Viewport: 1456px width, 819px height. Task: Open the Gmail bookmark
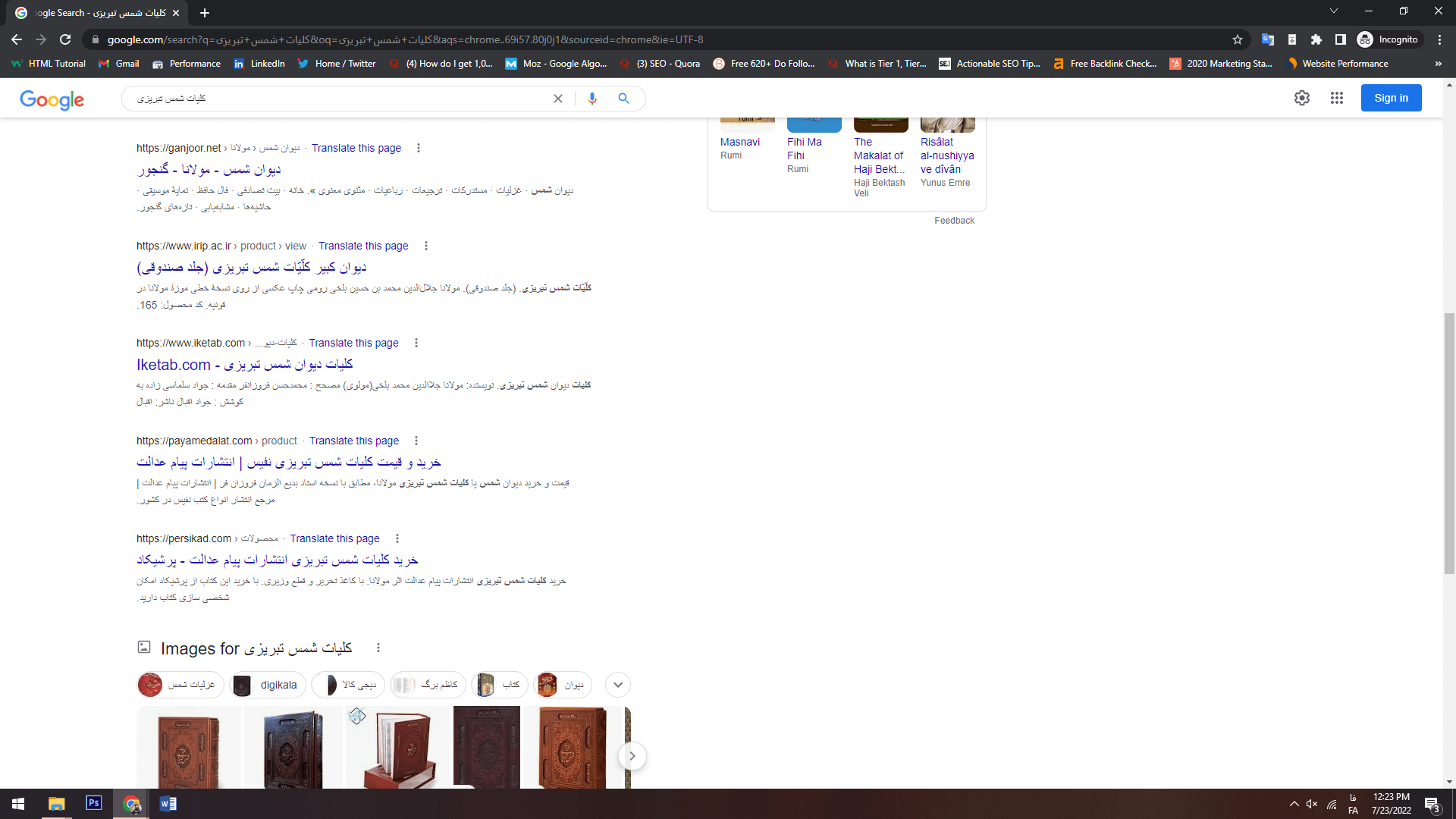pyautogui.click(x=119, y=64)
